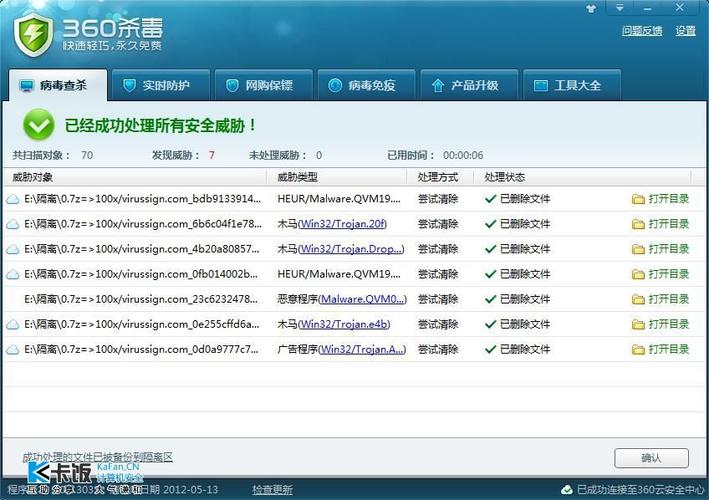Click the cloud security connection status icon

click(567, 490)
